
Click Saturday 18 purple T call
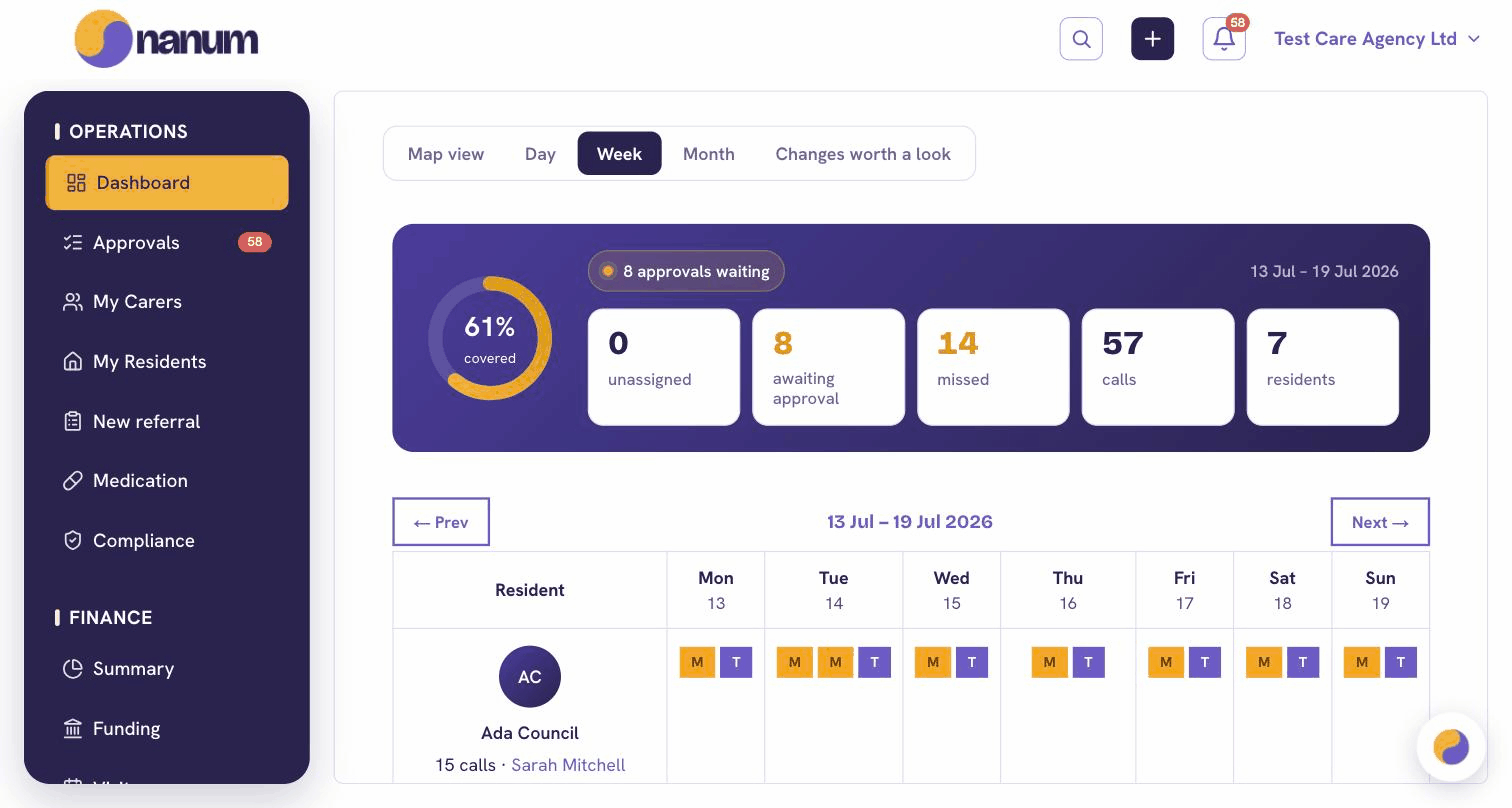coord(1303,662)
